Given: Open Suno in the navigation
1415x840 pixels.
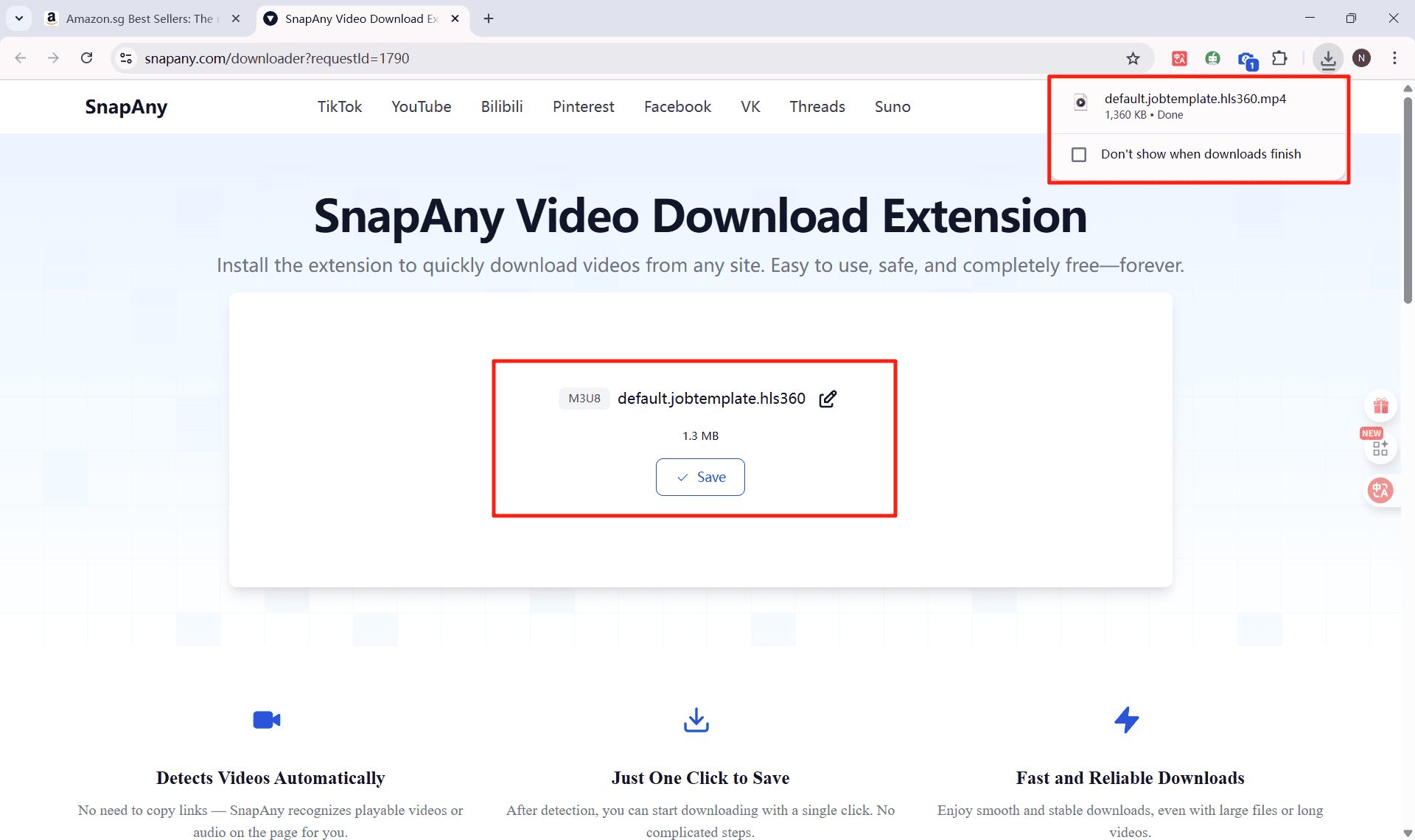Looking at the screenshot, I should tap(892, 107).
